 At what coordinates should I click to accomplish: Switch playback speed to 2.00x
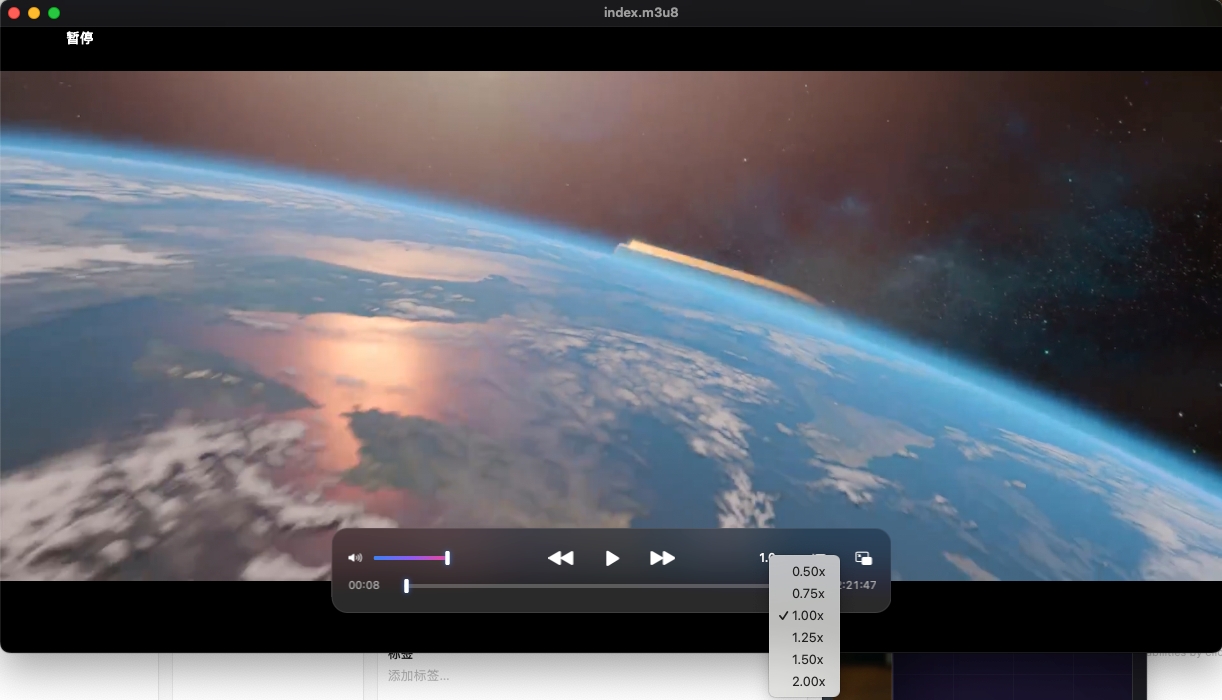(x=808, y=682)
